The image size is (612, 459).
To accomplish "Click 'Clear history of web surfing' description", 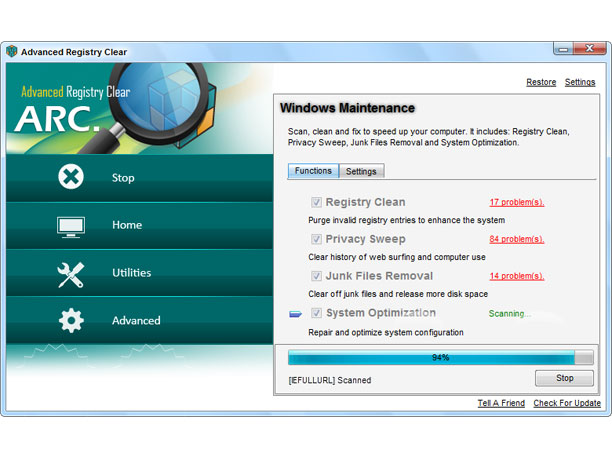I will 397,257.
